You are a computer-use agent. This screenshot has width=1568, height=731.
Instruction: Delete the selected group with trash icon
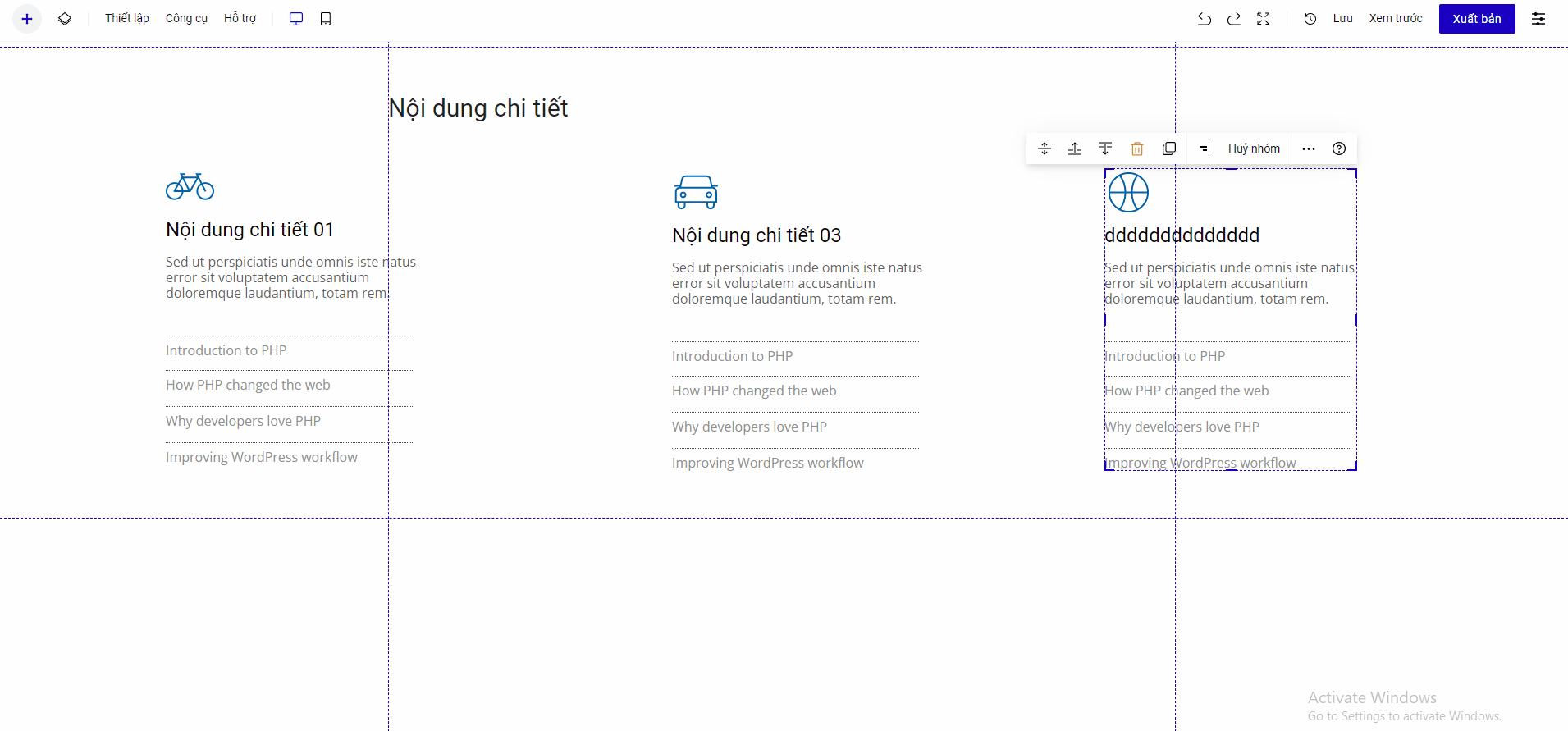[1136, 148]
